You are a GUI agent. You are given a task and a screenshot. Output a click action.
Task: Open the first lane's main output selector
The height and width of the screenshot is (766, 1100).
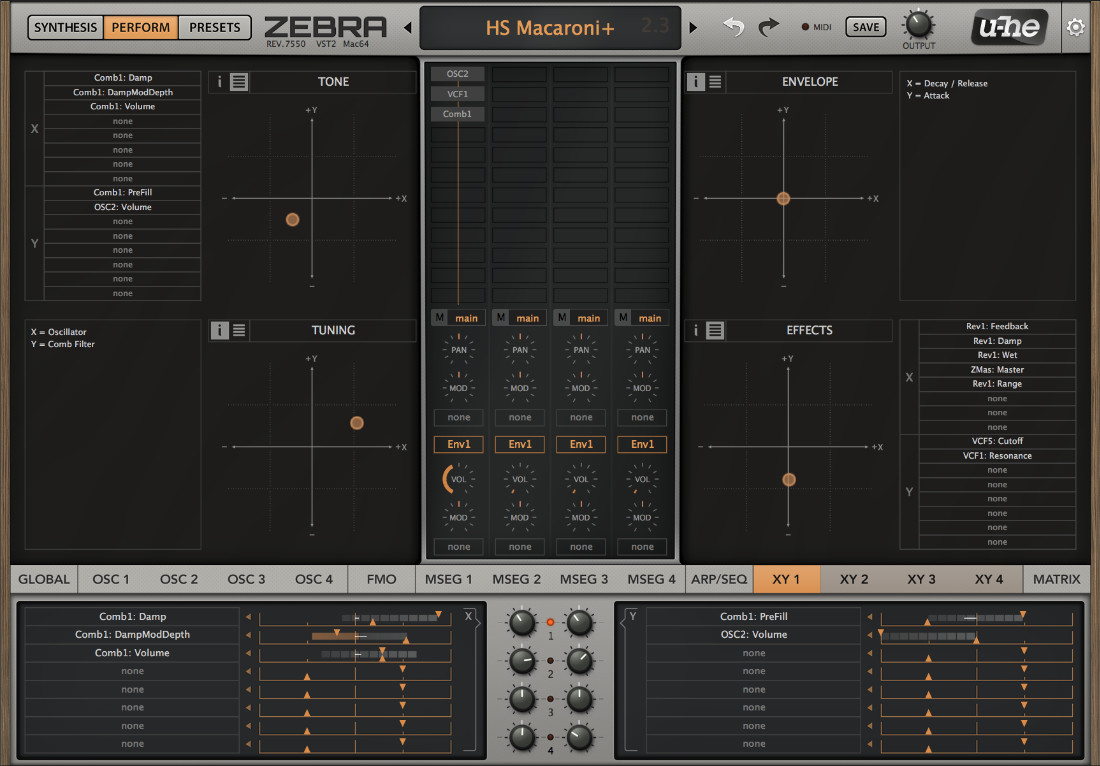[x=467, y=318]
